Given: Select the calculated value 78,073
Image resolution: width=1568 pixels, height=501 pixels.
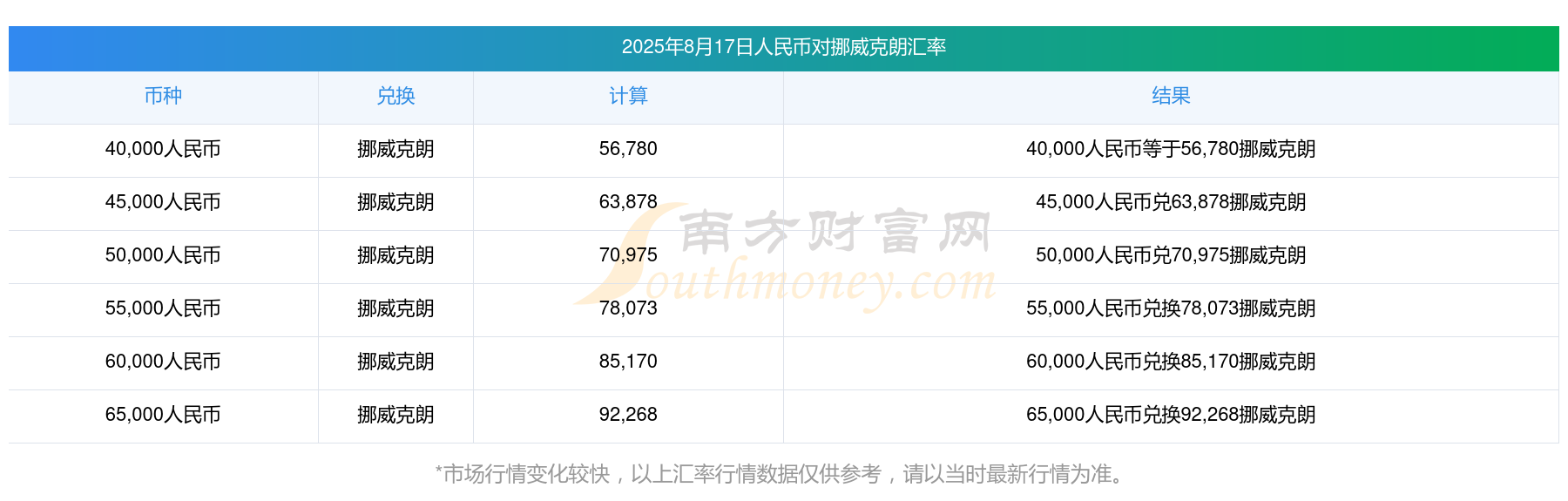Looking at the screenshot, I should click(628, 308).
